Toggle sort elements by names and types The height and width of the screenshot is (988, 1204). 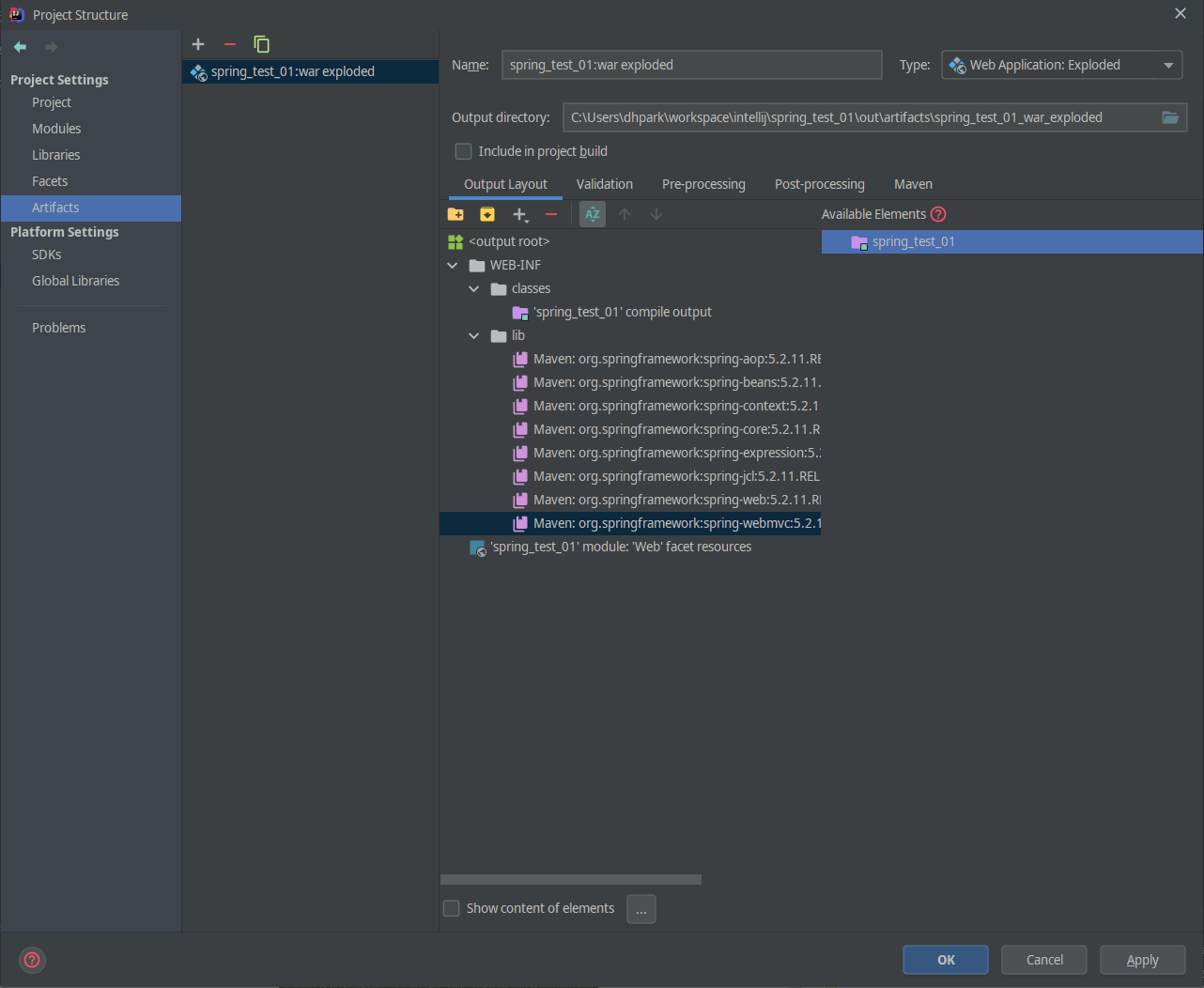point(593,214)
